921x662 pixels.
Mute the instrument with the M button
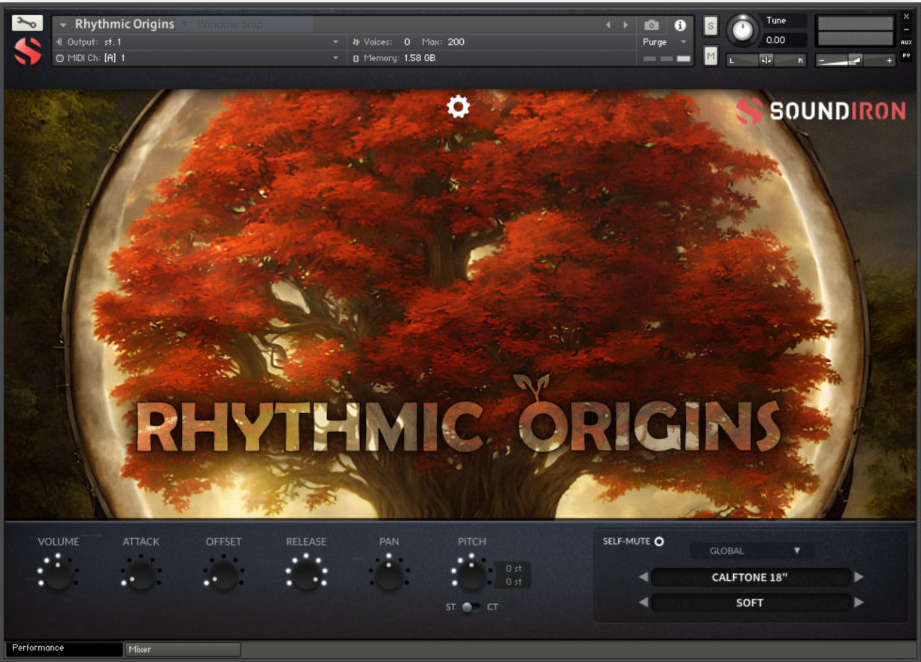pyautogui.click(x=711, y=57)
